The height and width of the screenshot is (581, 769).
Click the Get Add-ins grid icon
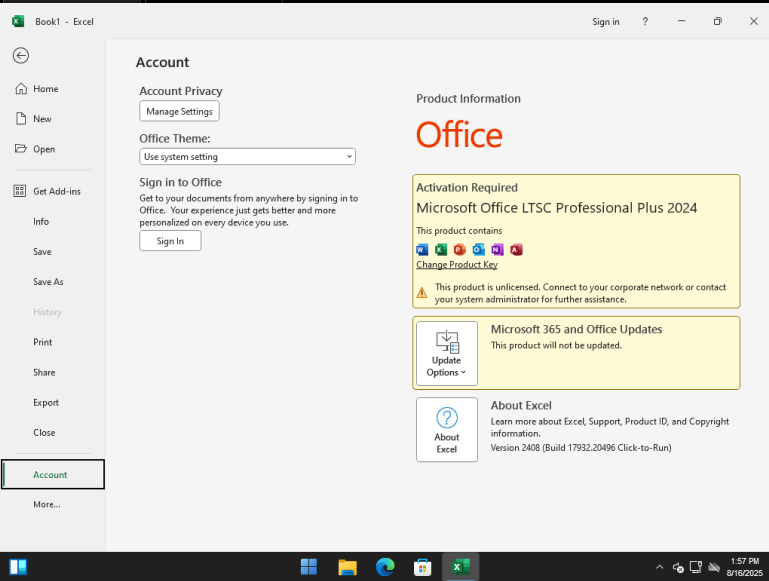point(20,191)
